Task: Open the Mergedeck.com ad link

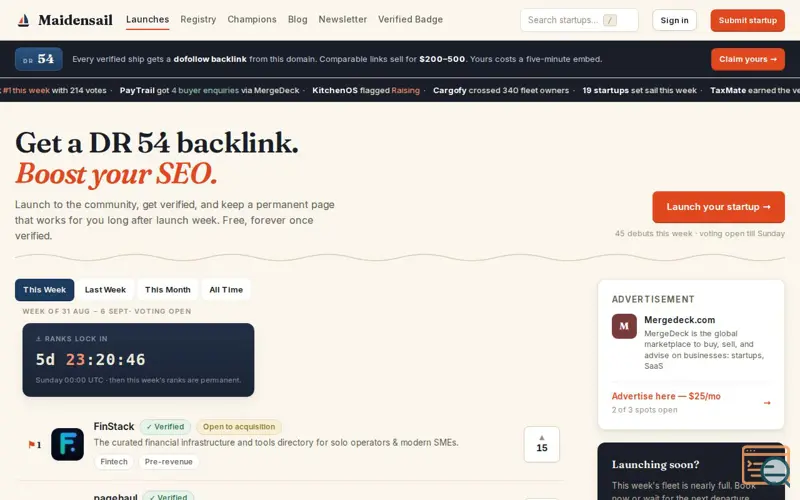Action: 679,320
